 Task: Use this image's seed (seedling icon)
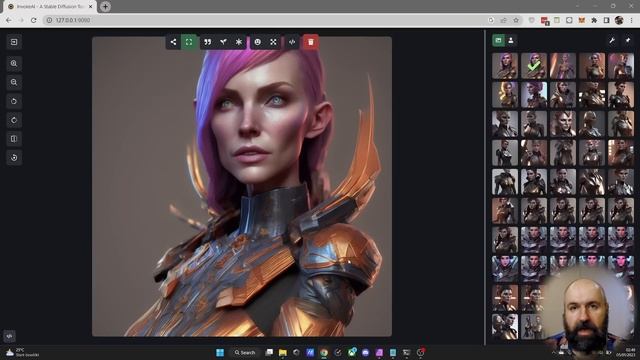223,42
